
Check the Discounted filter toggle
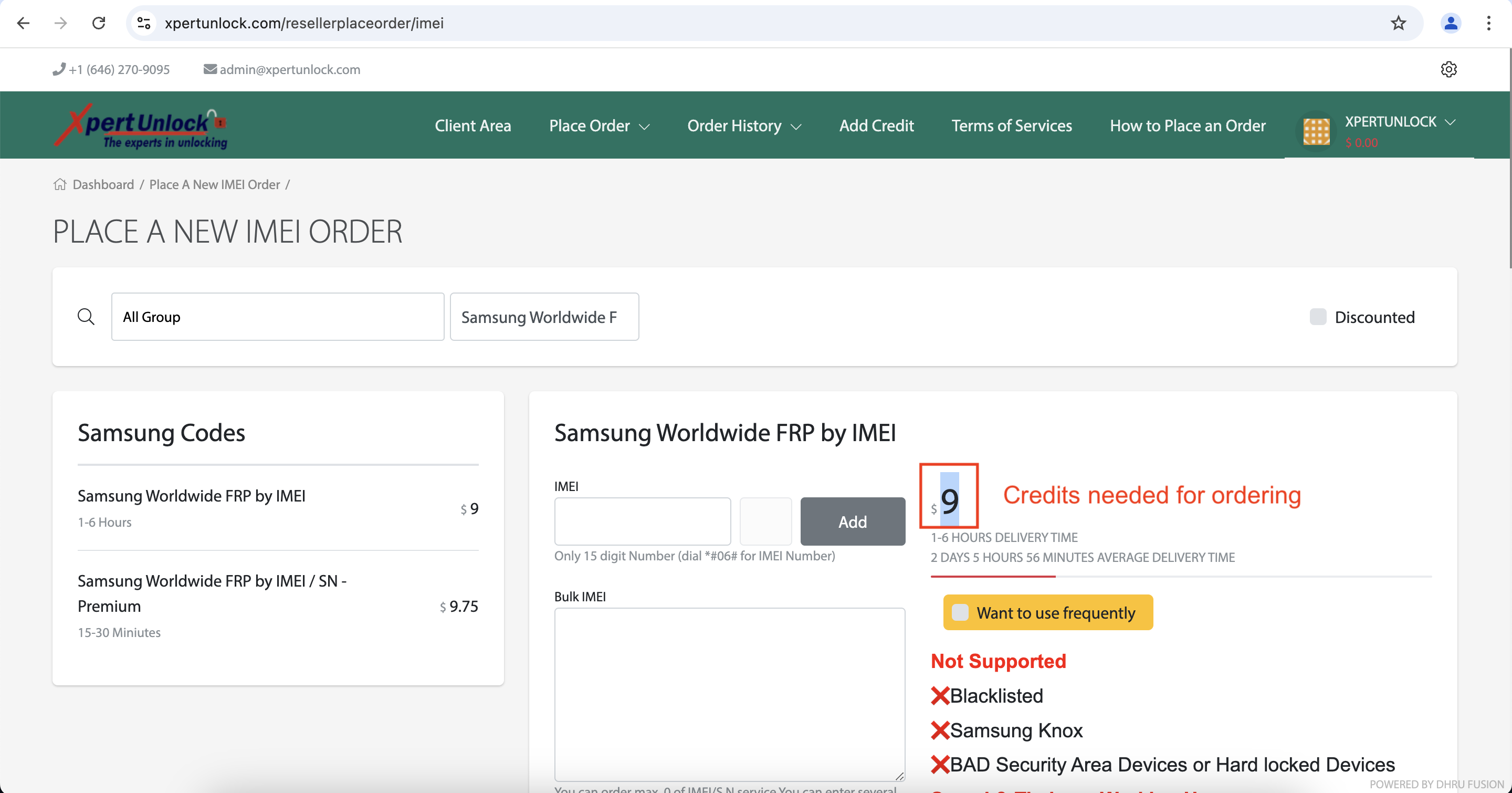click(x=1318, y=316)
